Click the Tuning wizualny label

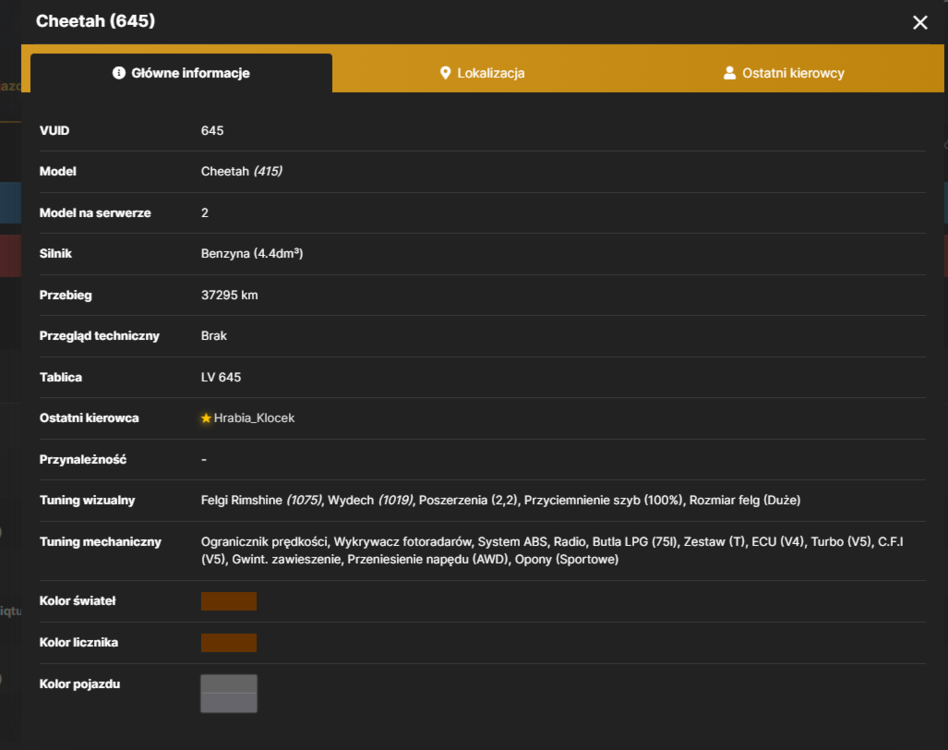click(x=87, y=500)
